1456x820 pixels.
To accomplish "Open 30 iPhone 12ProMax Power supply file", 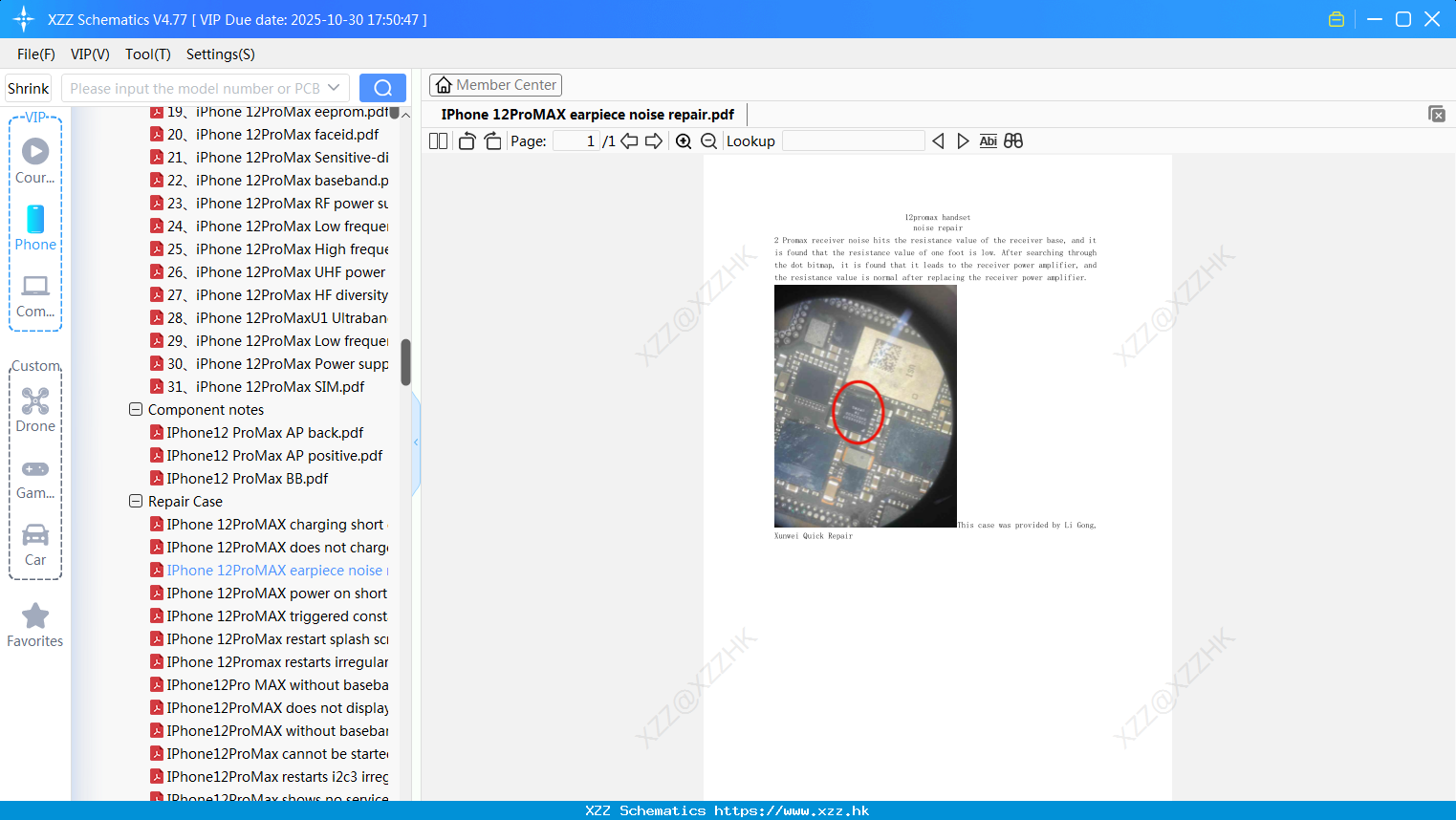I will pyautogui.click(x=270, y=363).
